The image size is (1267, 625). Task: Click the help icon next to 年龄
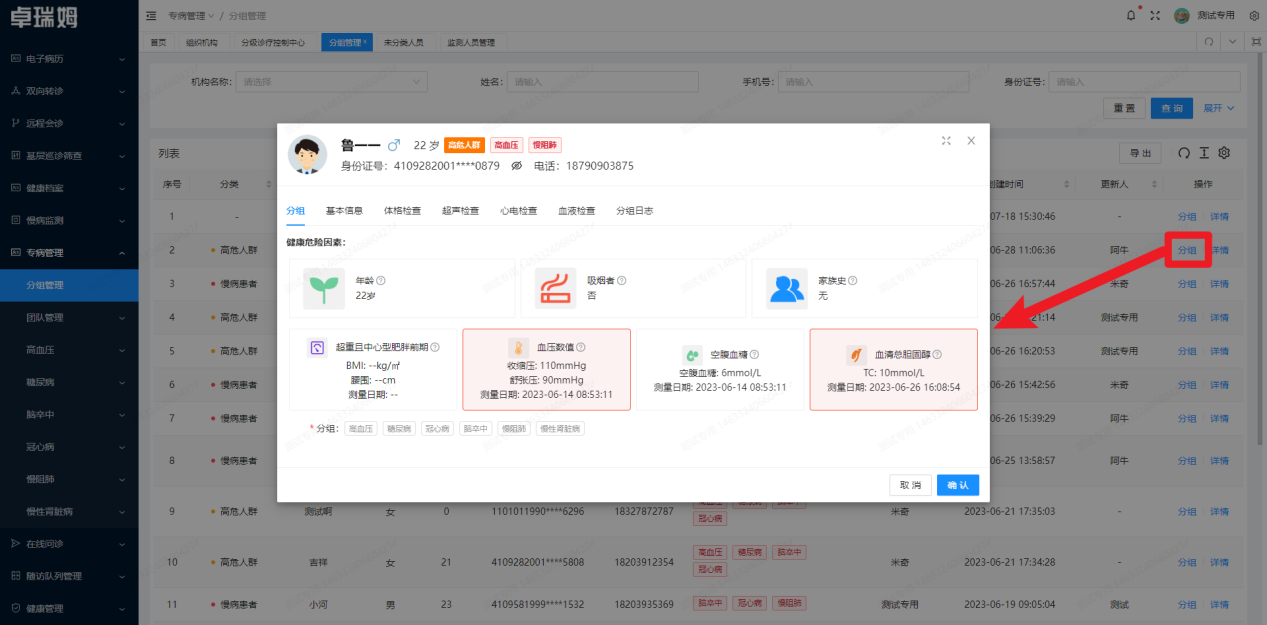pyautogui.click(x=381, y=281)
